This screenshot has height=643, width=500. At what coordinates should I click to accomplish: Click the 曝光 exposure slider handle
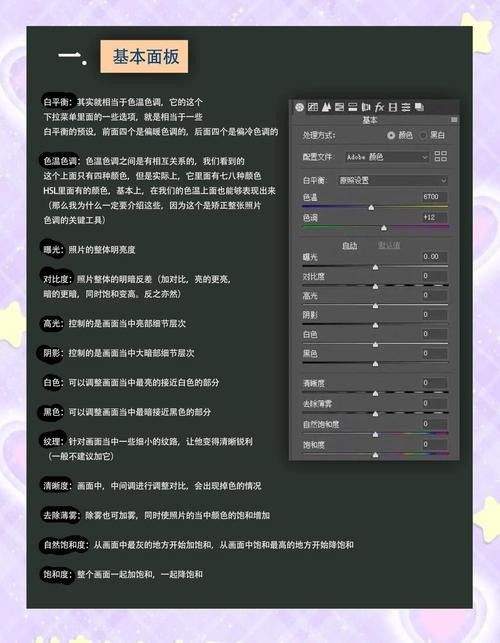[x=375, y=267]
